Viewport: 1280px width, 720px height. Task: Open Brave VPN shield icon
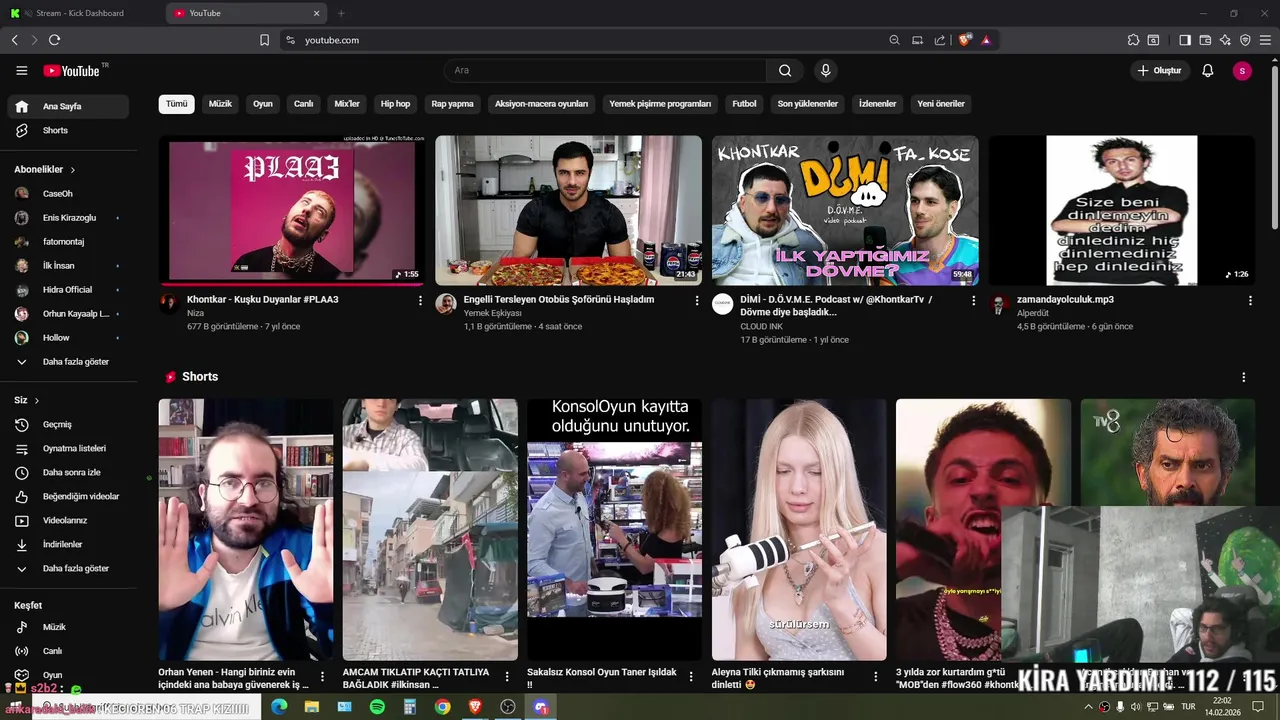coord(1245,40)
